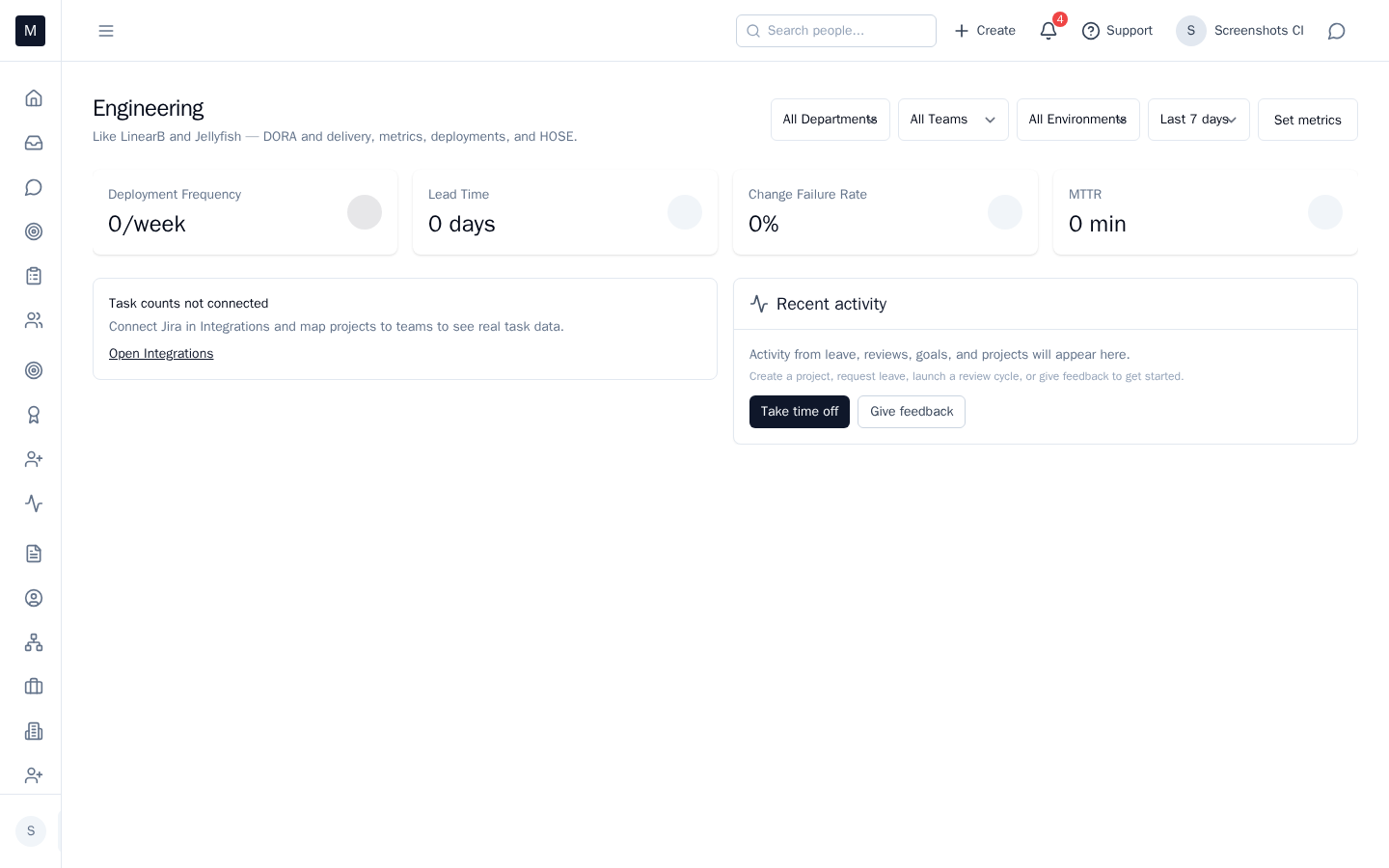Viewport: 1389px width, 868px height.
Task: Open the award ribbon icon in sidebar
Action: click(x=34, y=415)
